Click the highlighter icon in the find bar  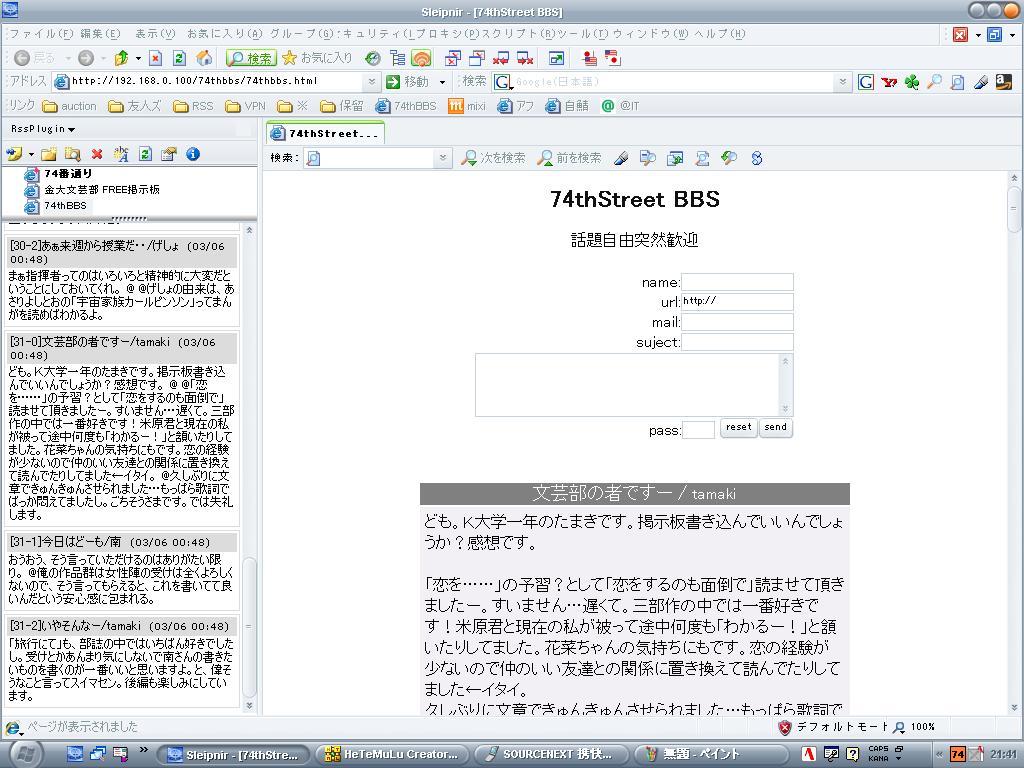coord(621,158)
